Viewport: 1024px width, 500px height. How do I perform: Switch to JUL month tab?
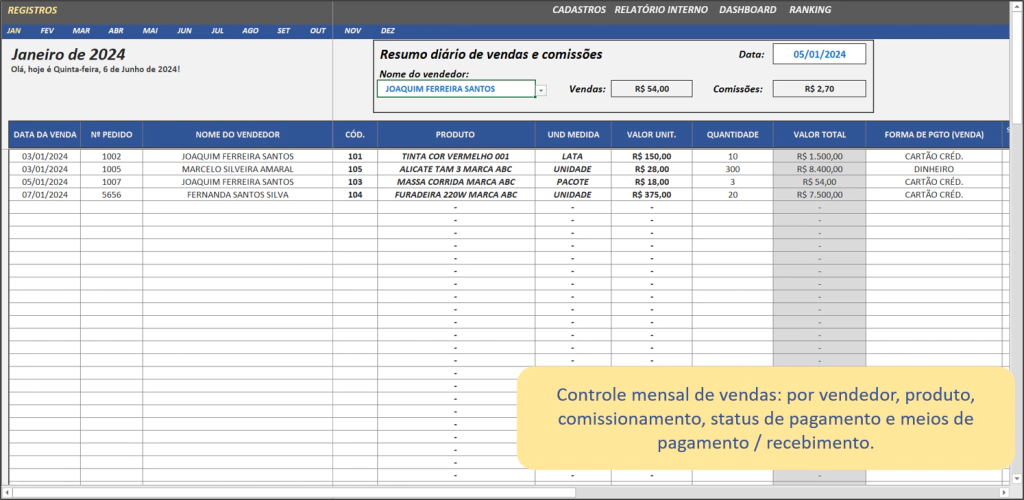coord(217,31)
